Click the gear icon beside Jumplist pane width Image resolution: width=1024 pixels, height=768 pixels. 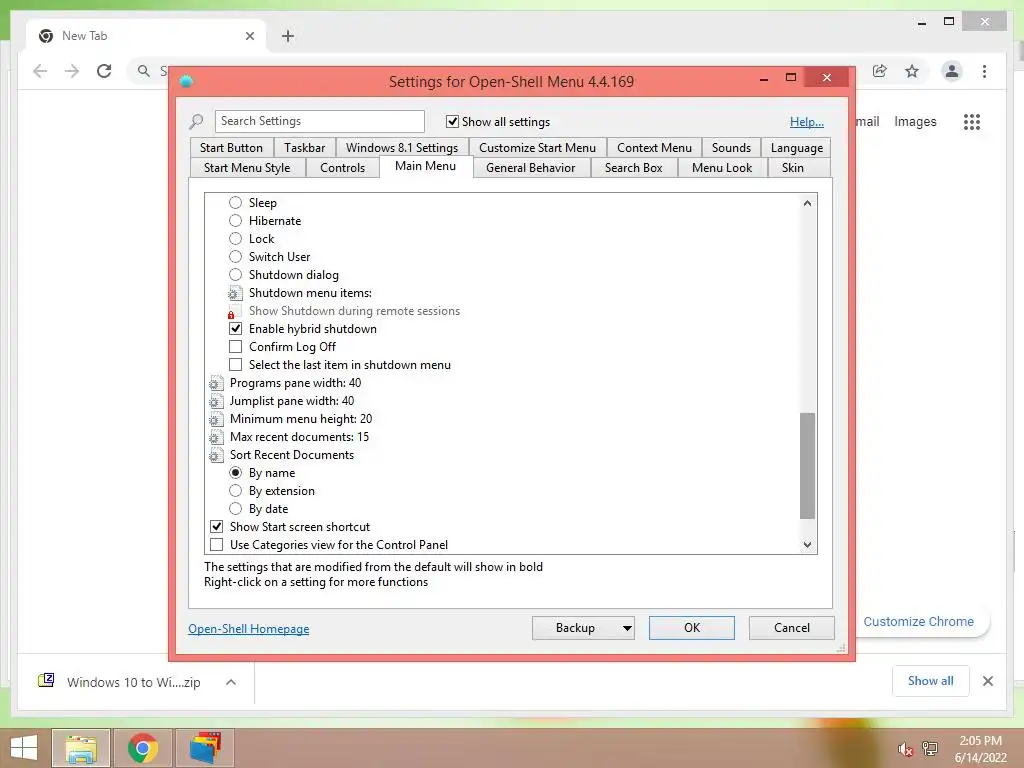[216, 401]
